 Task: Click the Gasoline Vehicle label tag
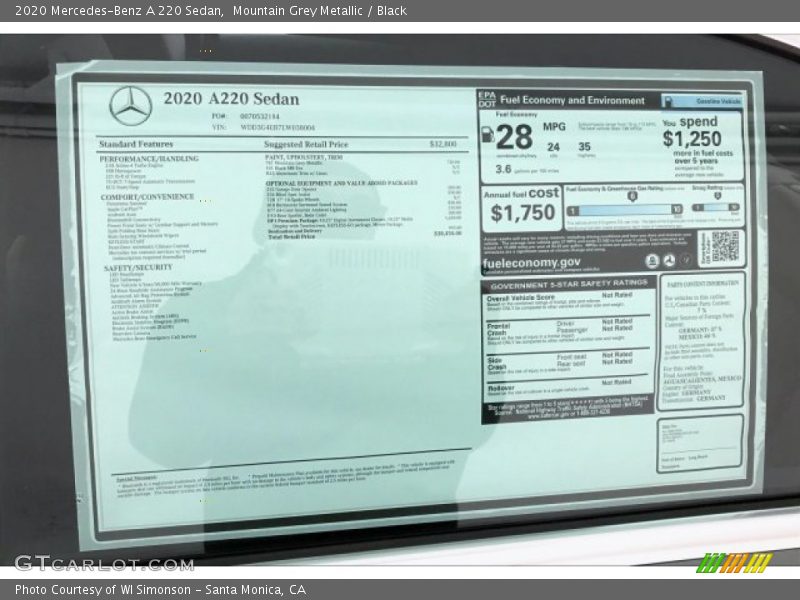pyautogui.click(x=702, y=101)
